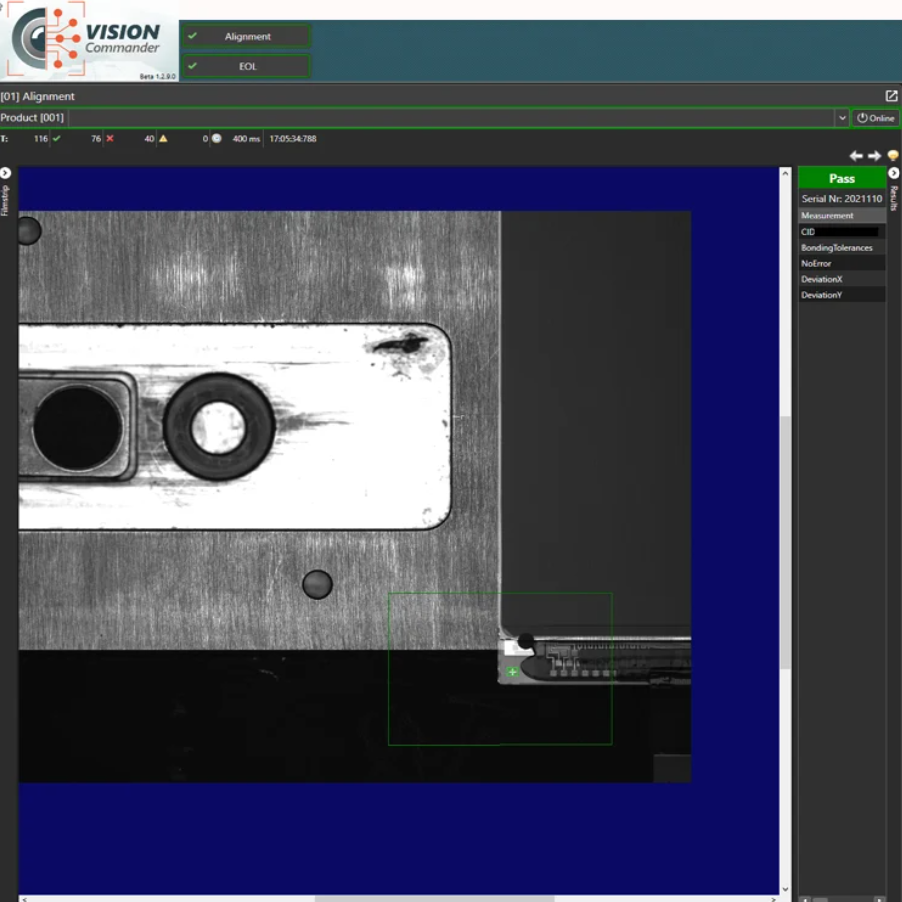Pop out the Alignment view window
This screenshot has height=902, width=902.
891,96
